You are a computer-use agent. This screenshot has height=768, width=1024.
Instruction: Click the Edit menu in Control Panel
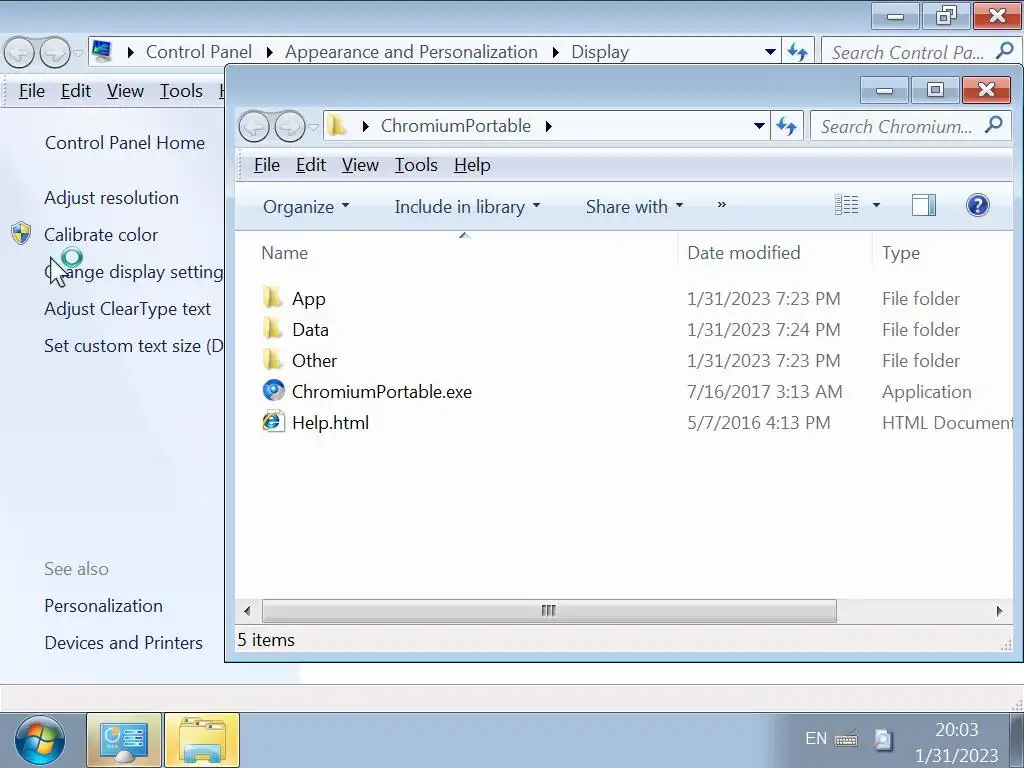pos(75,91)
